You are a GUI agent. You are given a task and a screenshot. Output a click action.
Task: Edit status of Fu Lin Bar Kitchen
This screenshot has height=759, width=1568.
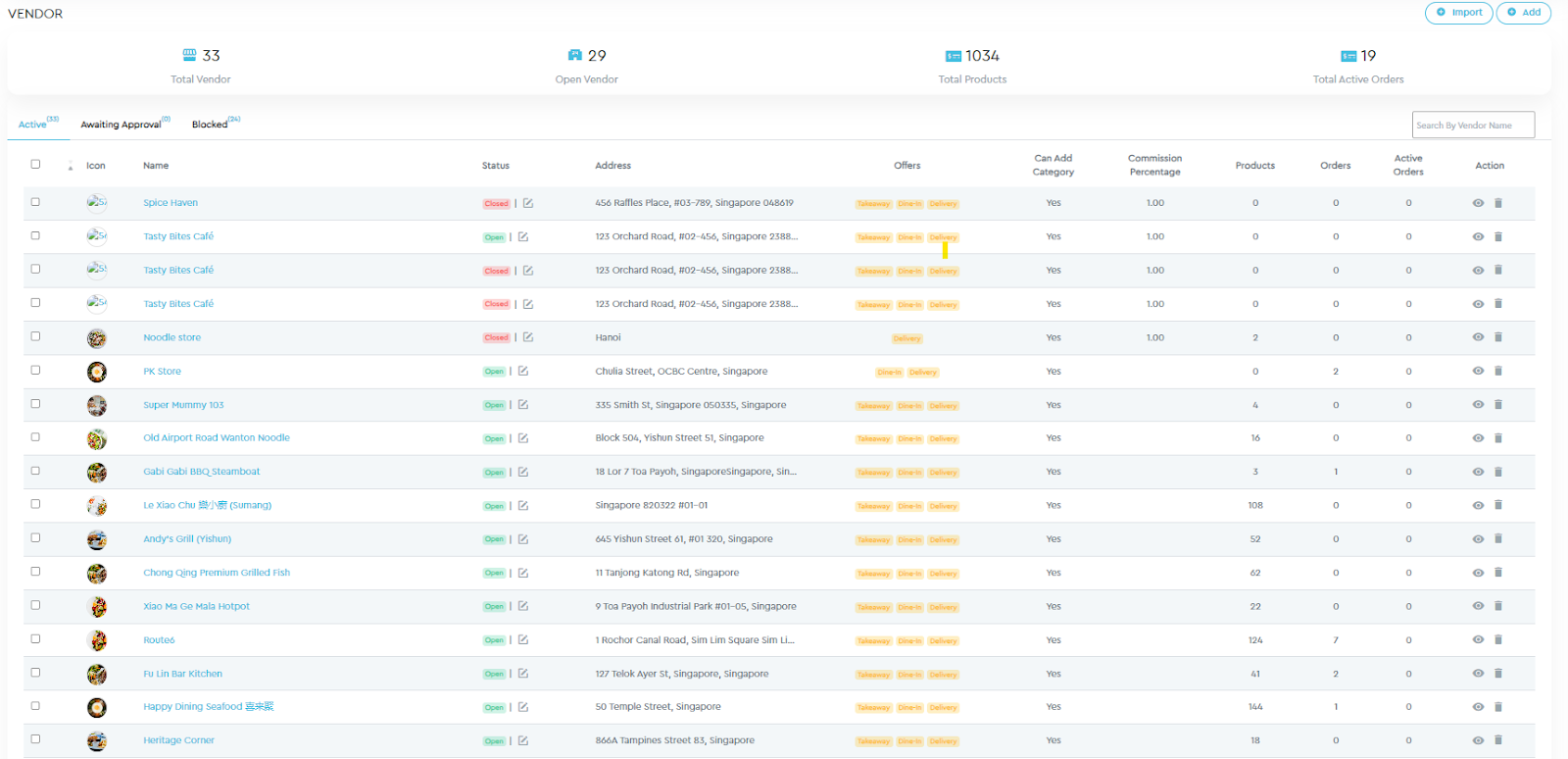pos(523,674)
